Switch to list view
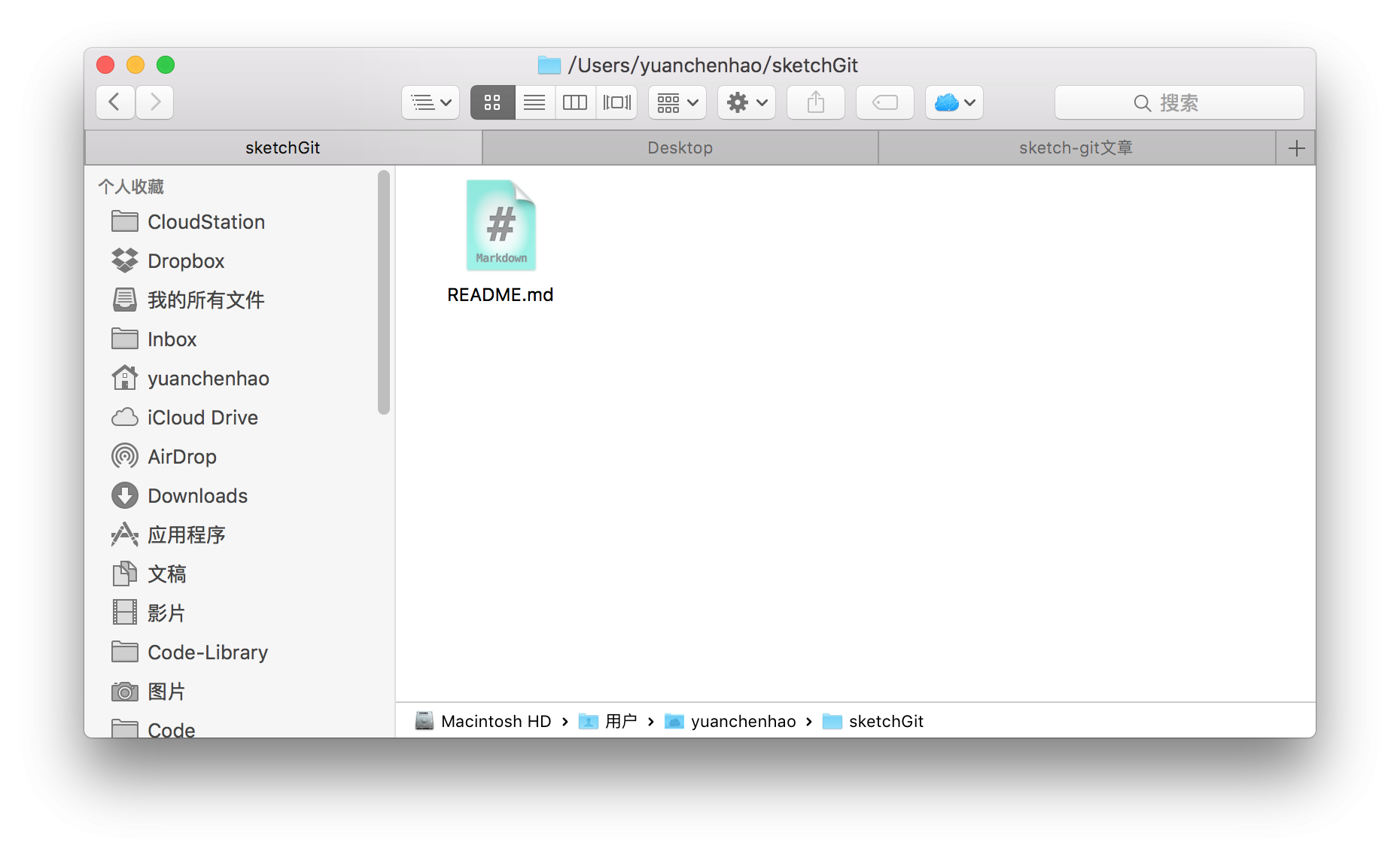 [534, 102]
